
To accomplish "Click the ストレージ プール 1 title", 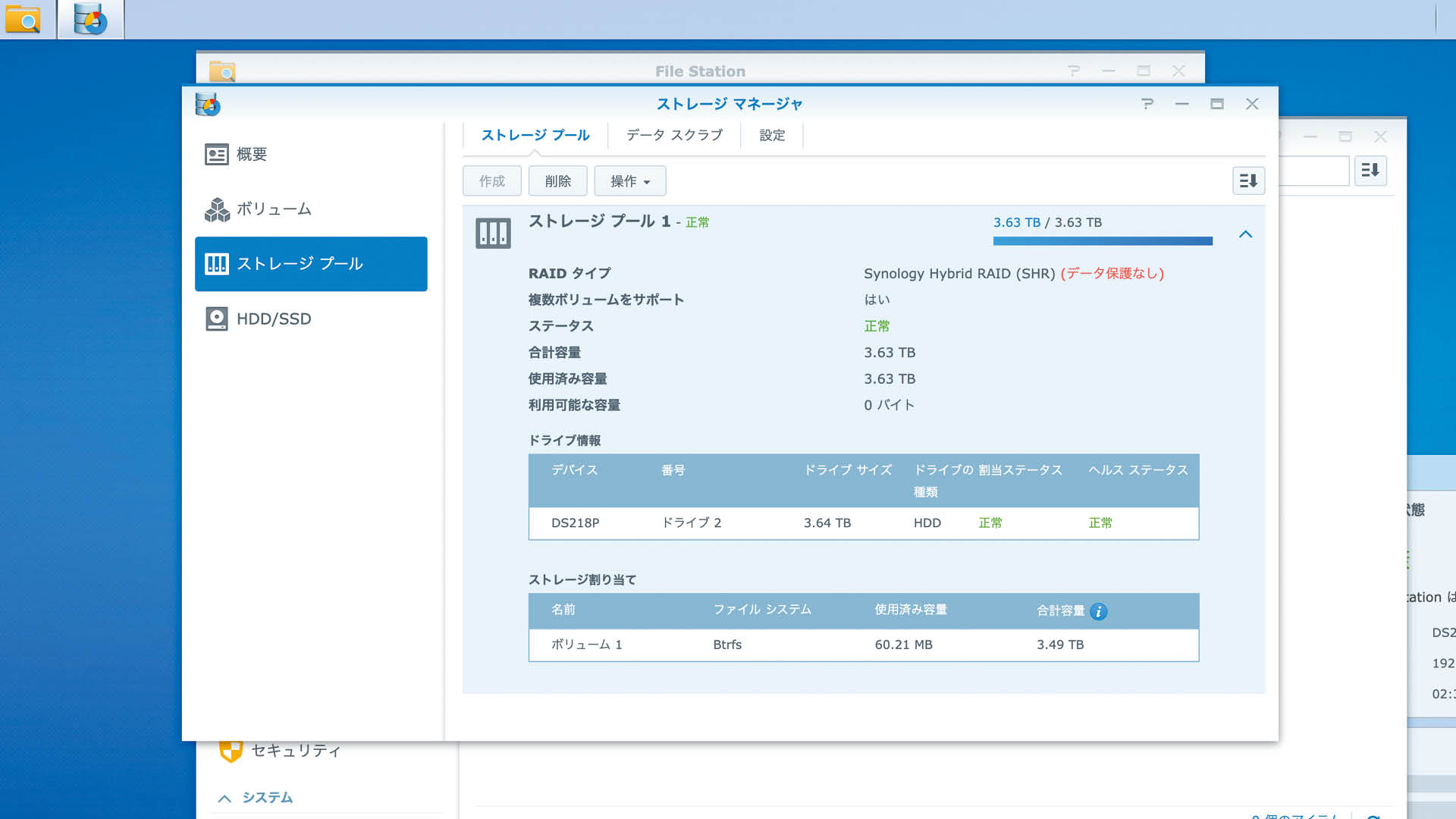I will (599, 221).
